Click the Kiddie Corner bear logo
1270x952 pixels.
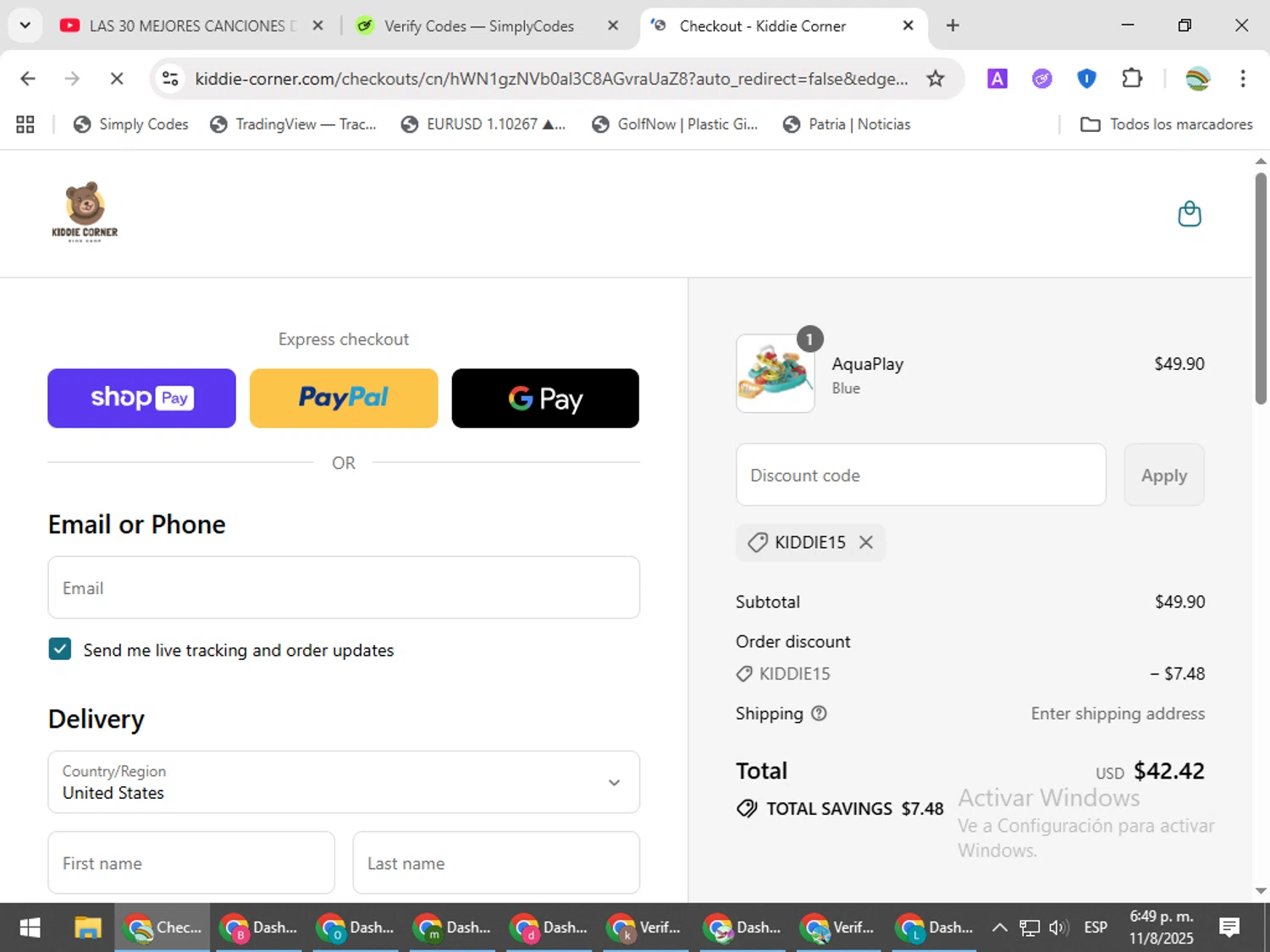(85, 212)
